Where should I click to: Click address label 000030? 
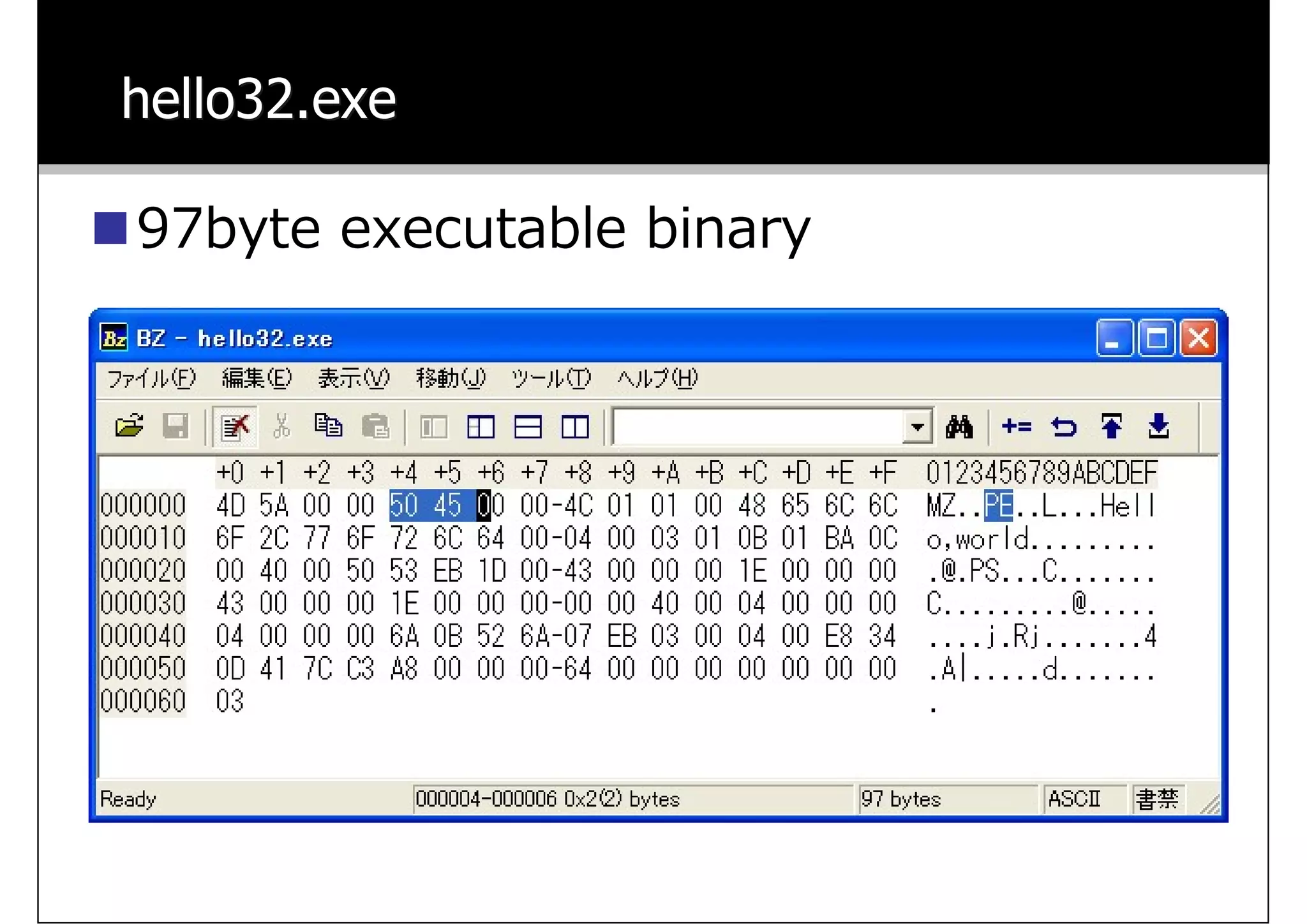143,603
